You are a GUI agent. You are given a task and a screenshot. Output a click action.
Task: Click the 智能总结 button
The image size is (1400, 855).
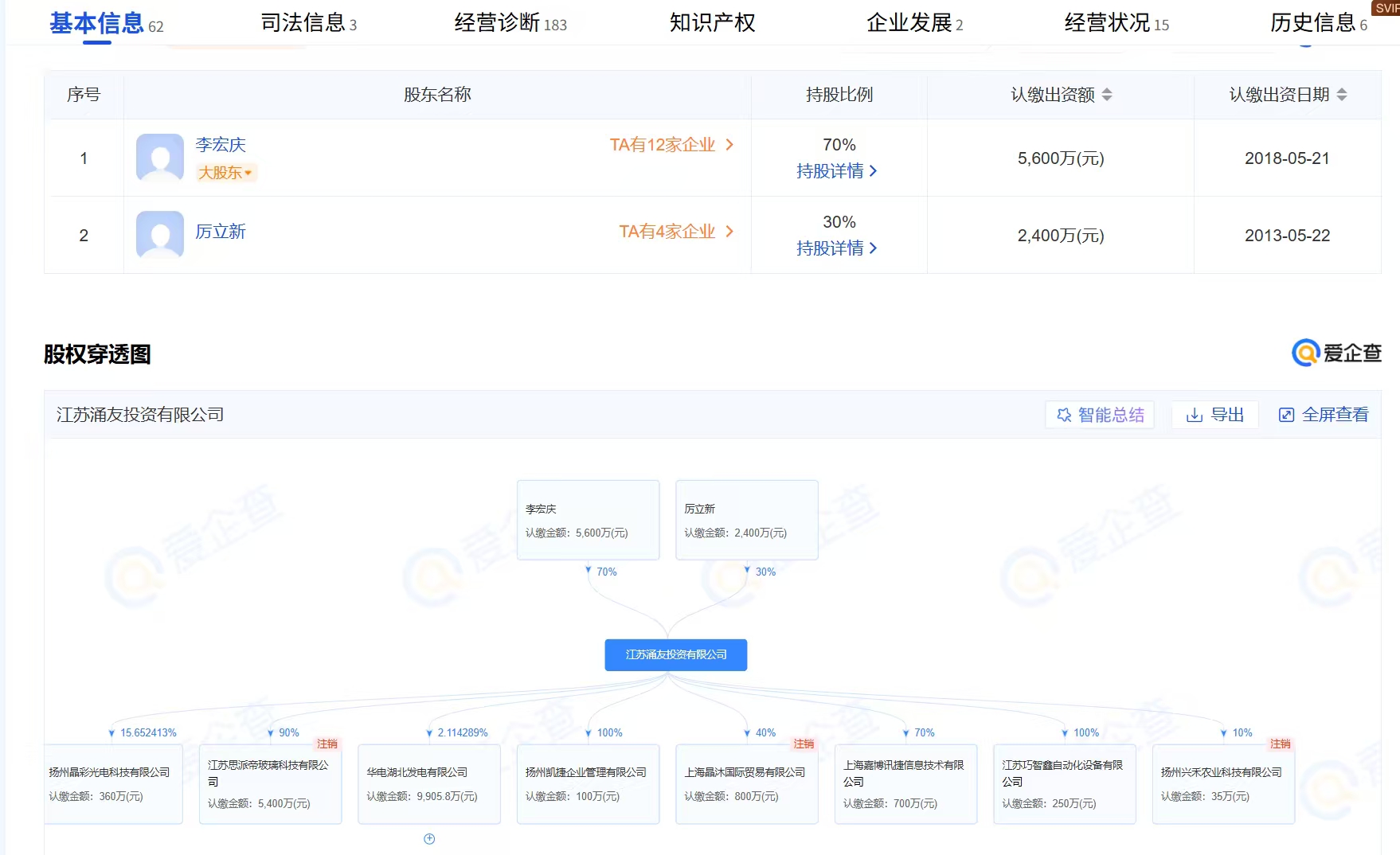click(x=1100, y=415)
